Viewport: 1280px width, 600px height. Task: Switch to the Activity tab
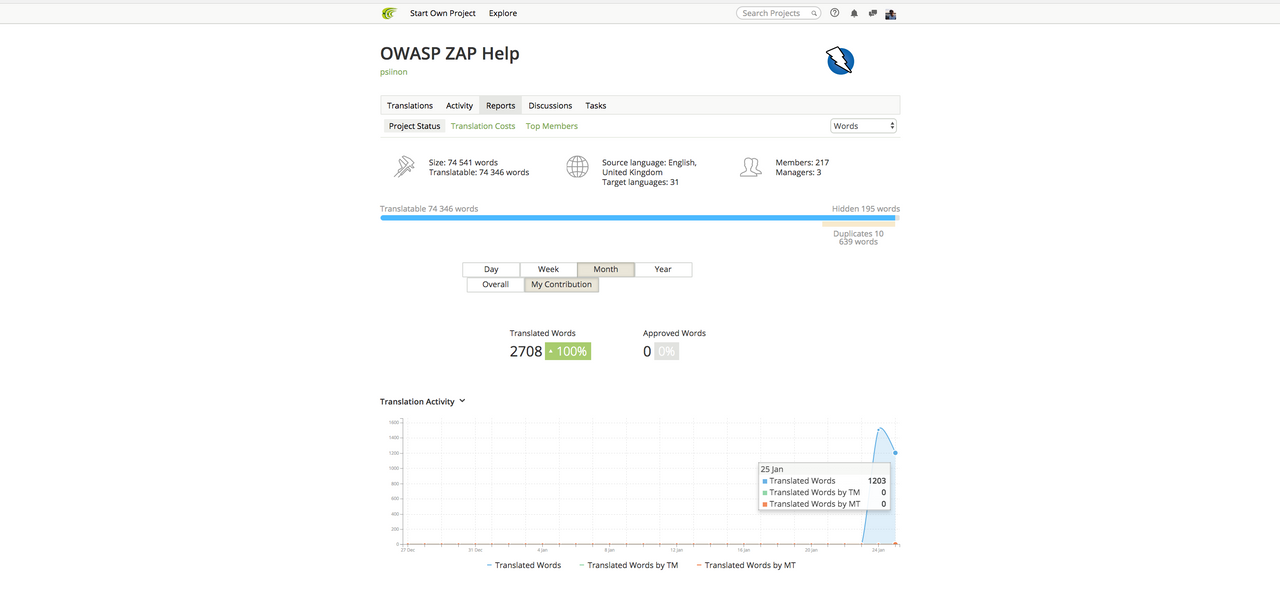459,105
